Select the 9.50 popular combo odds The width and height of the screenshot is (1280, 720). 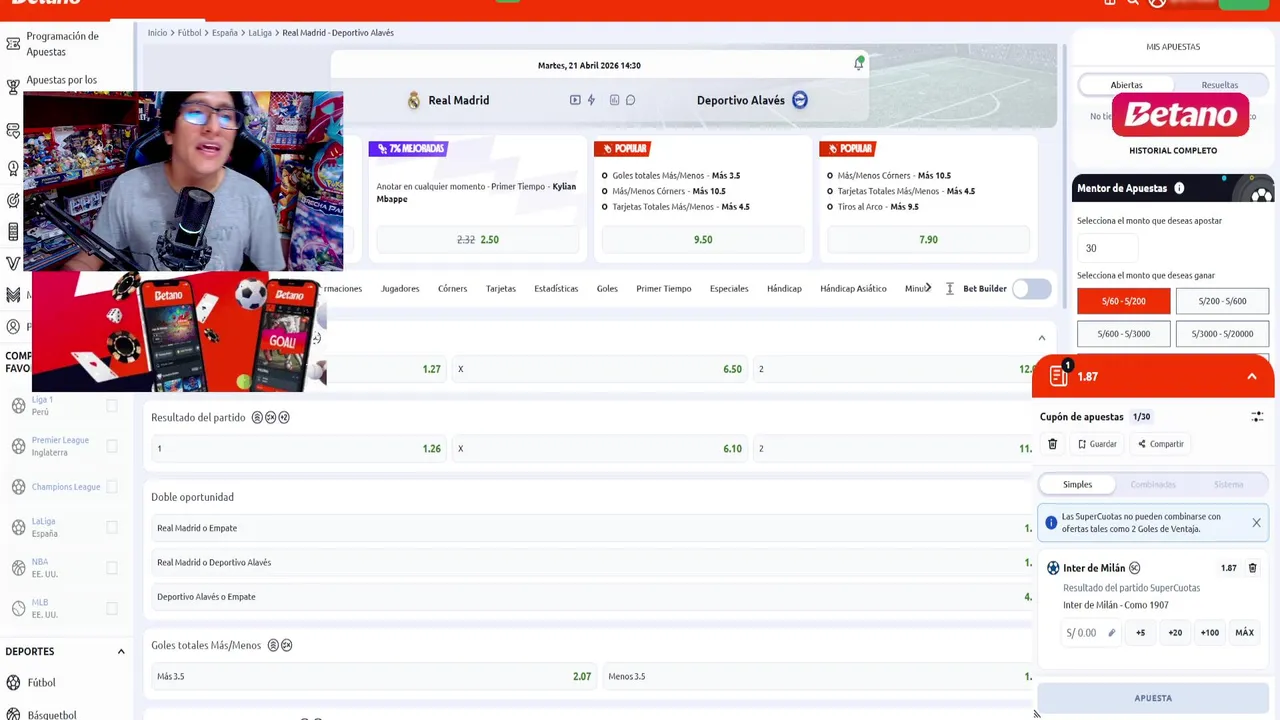pos(703,240)
